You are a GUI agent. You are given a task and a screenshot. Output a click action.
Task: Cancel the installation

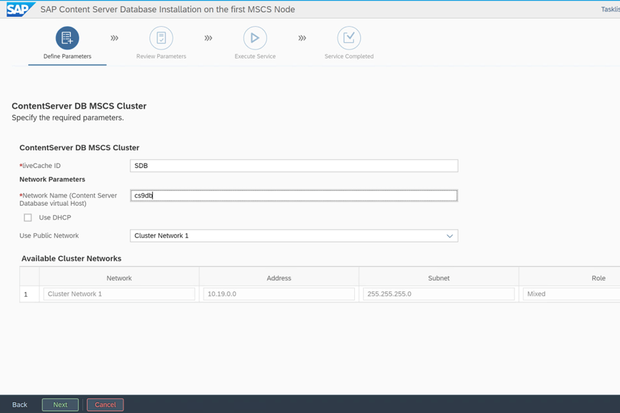tap(105, 405)
